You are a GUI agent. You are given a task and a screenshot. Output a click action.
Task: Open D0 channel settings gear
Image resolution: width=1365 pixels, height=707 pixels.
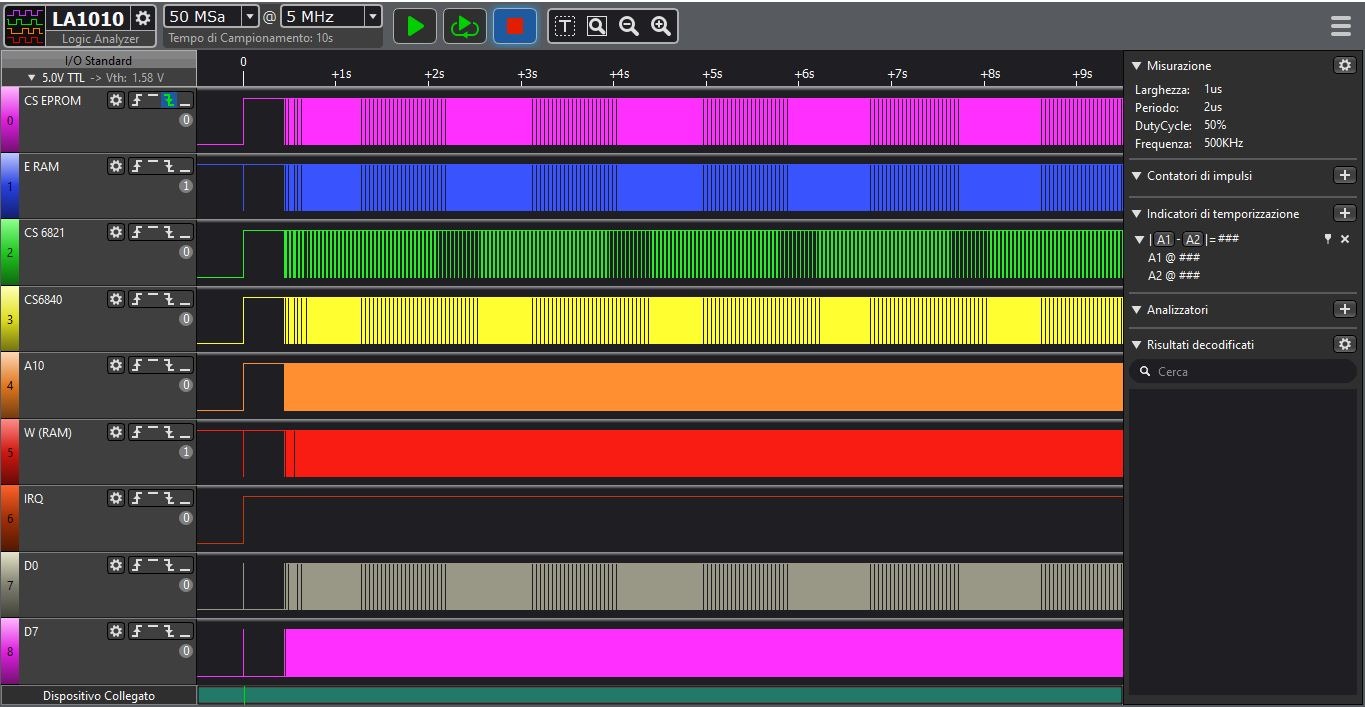(x=116, y=565)
